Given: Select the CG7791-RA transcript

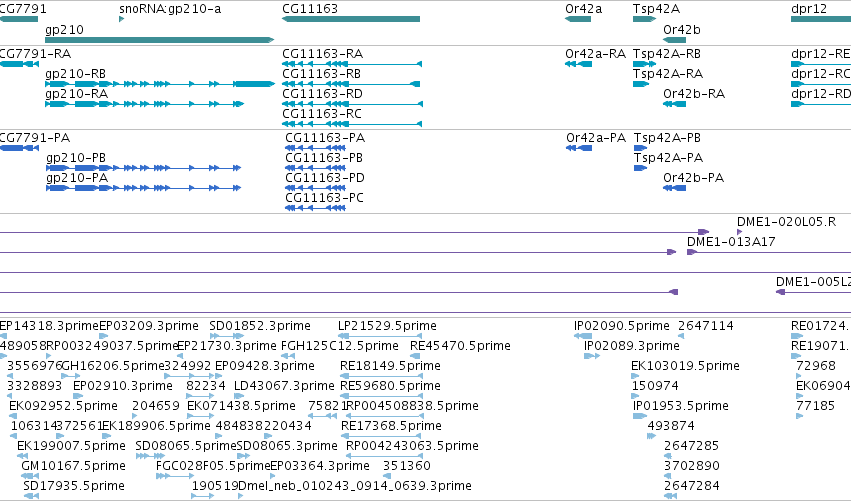Looking at the screenshot, I should point(20,64).
